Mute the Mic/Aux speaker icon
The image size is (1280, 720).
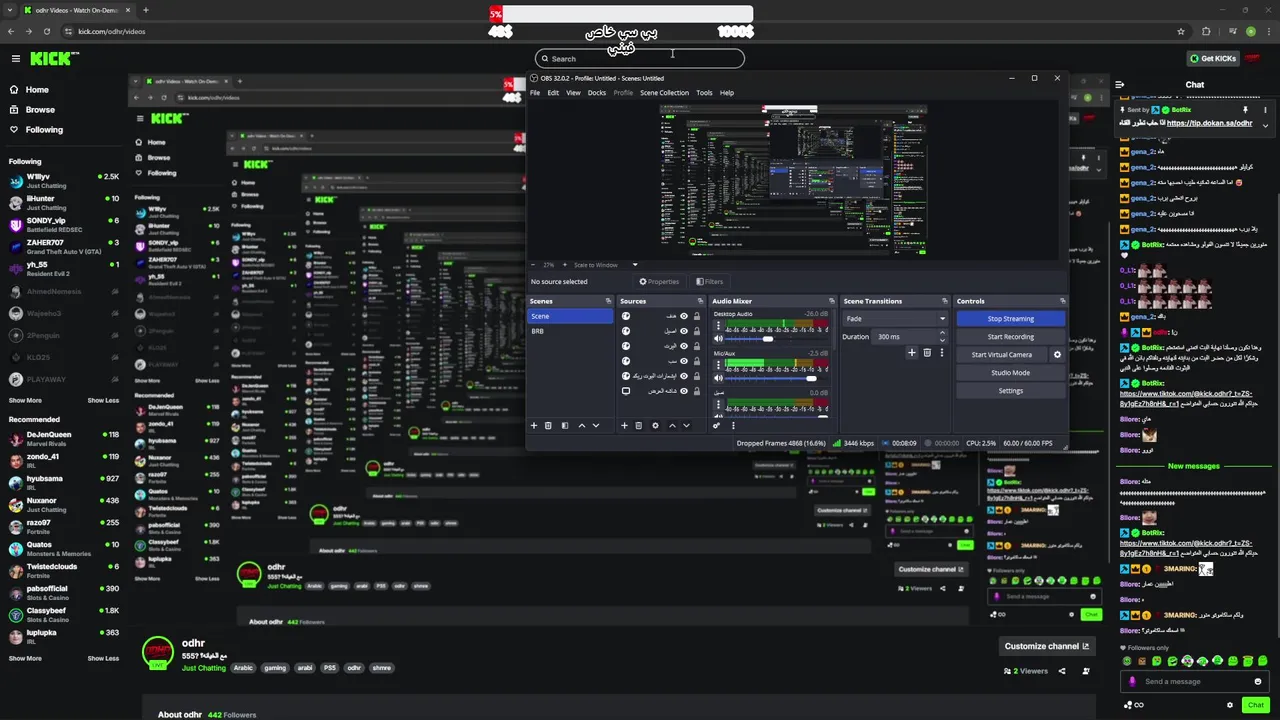coord(718,378)
